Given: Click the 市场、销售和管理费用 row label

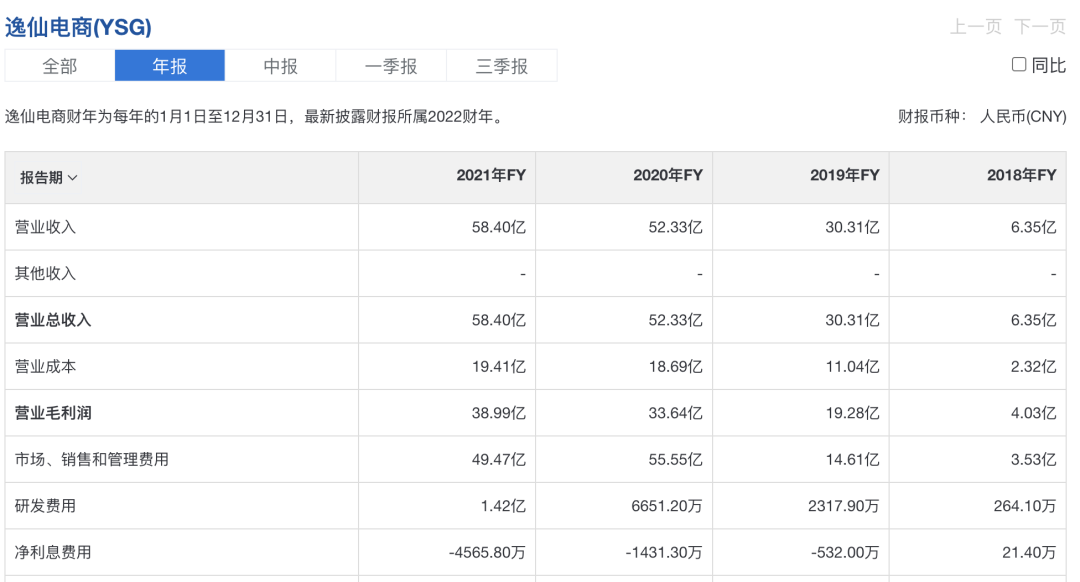Looking at the screenshot, I should pos(92,459).
